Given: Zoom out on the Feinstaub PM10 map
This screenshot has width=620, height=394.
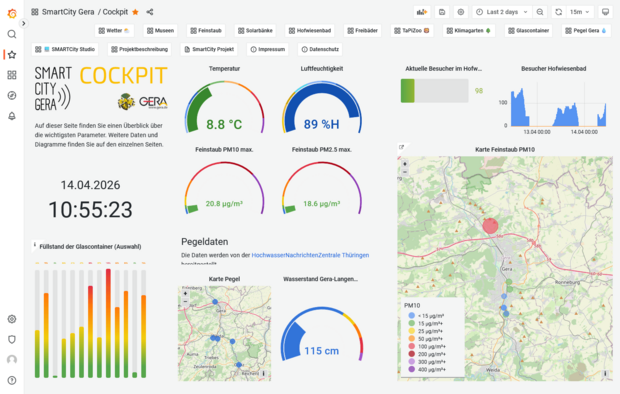Looking at the screenshot, I should pos(405,172).
